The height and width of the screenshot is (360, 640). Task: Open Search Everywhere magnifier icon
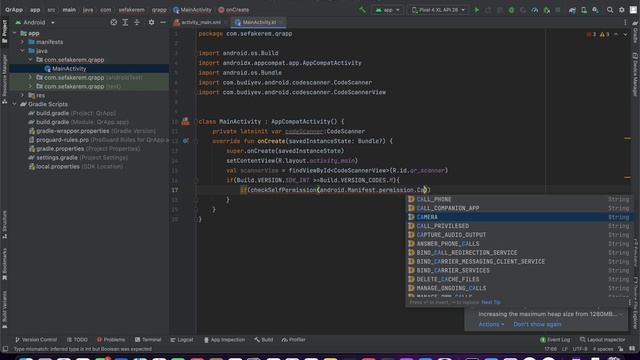[610, 10]
